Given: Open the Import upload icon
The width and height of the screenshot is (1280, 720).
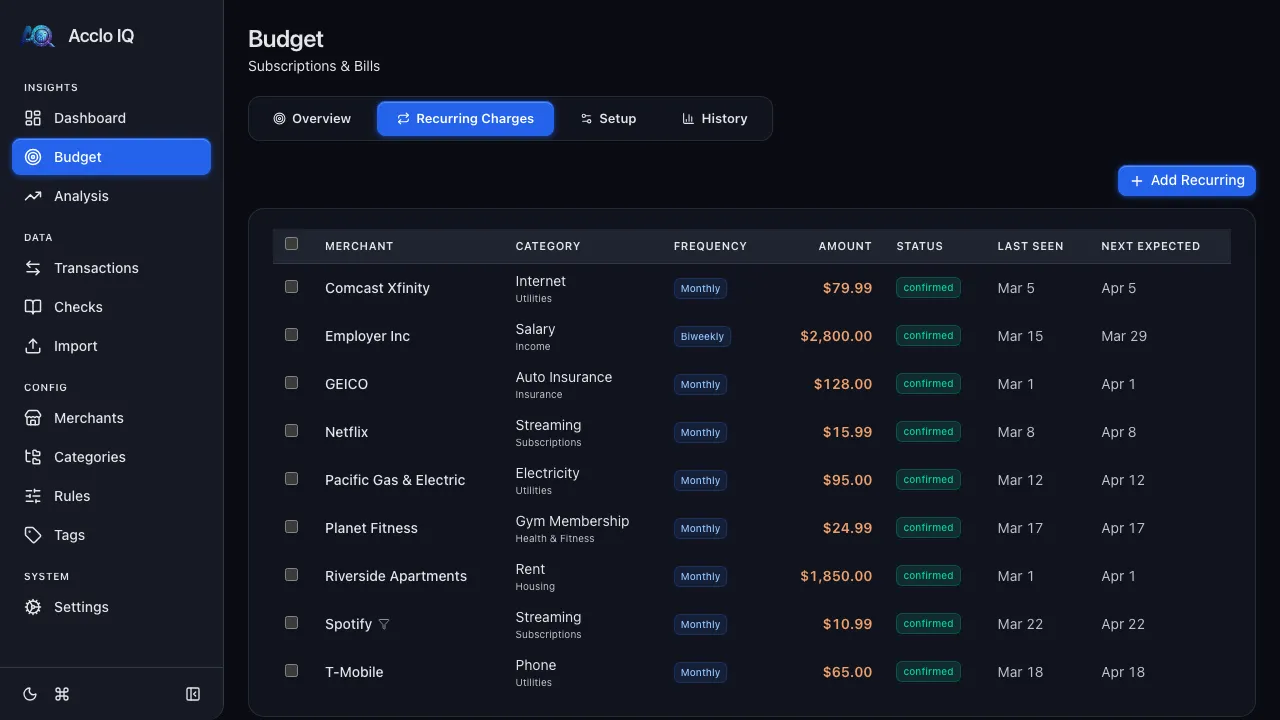Looking at the screenshot, I should click(x=33, y=346).
